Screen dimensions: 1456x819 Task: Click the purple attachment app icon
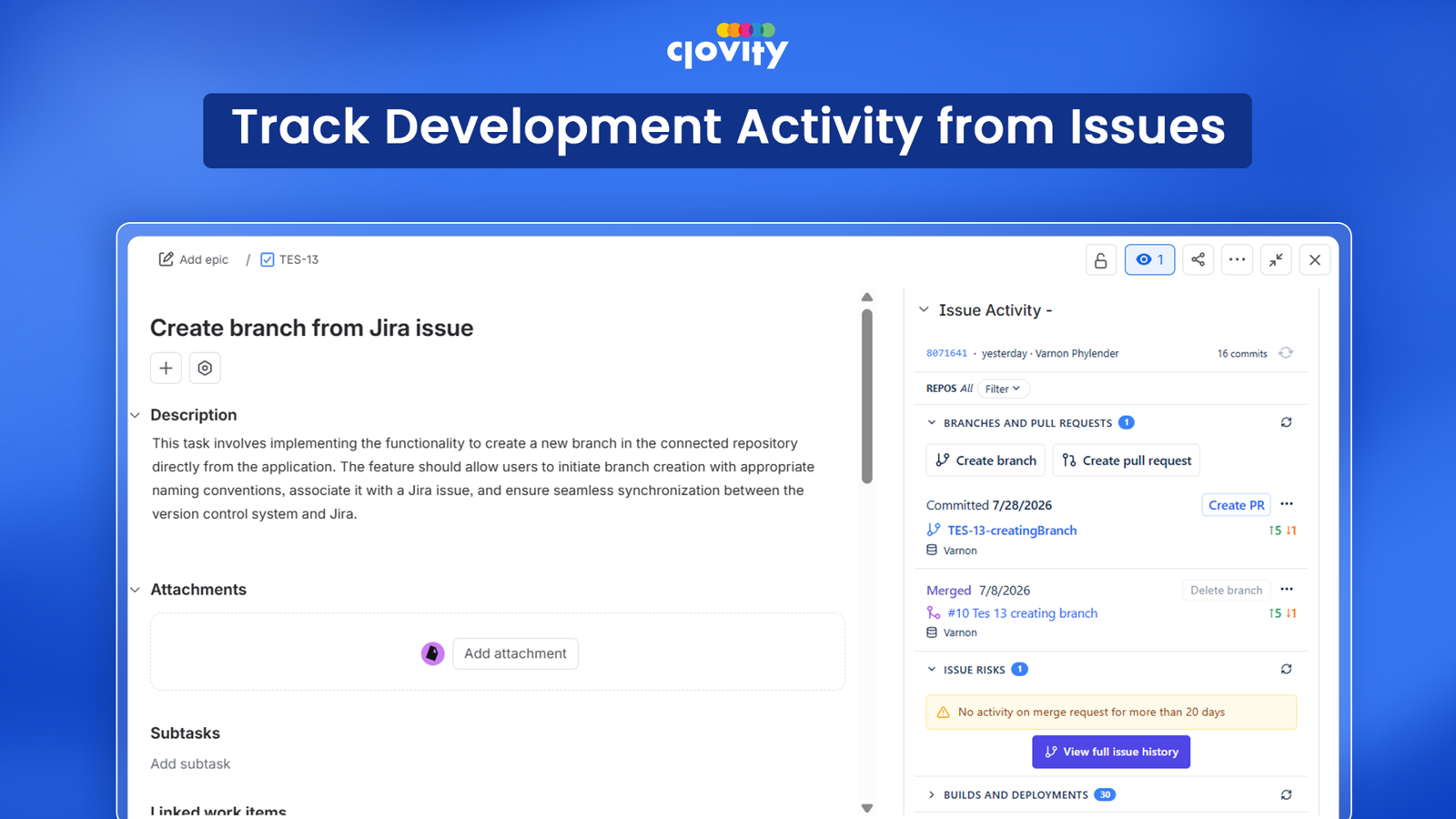[432, 653]
